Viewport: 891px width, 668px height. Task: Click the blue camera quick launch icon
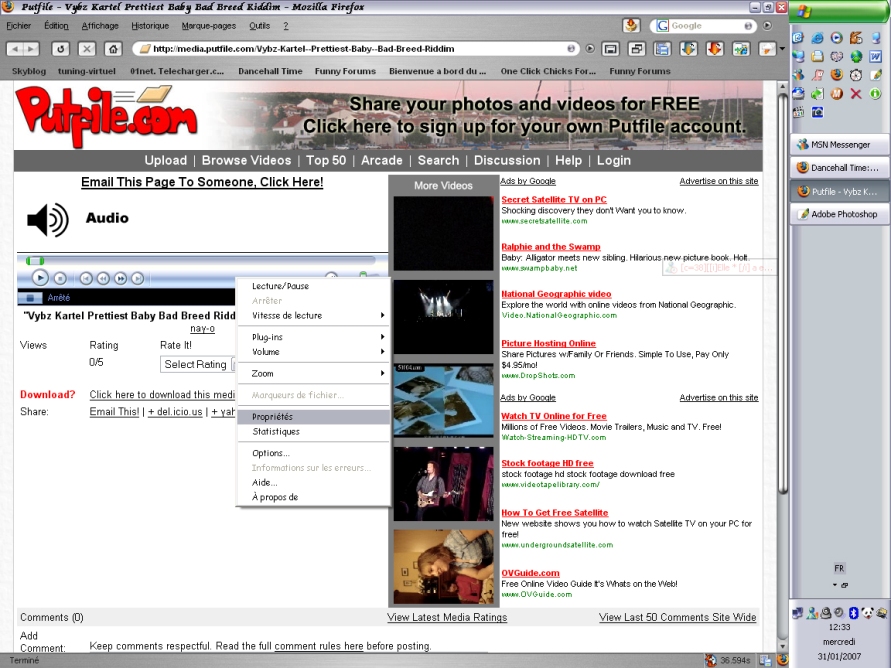tap(817, 112)
